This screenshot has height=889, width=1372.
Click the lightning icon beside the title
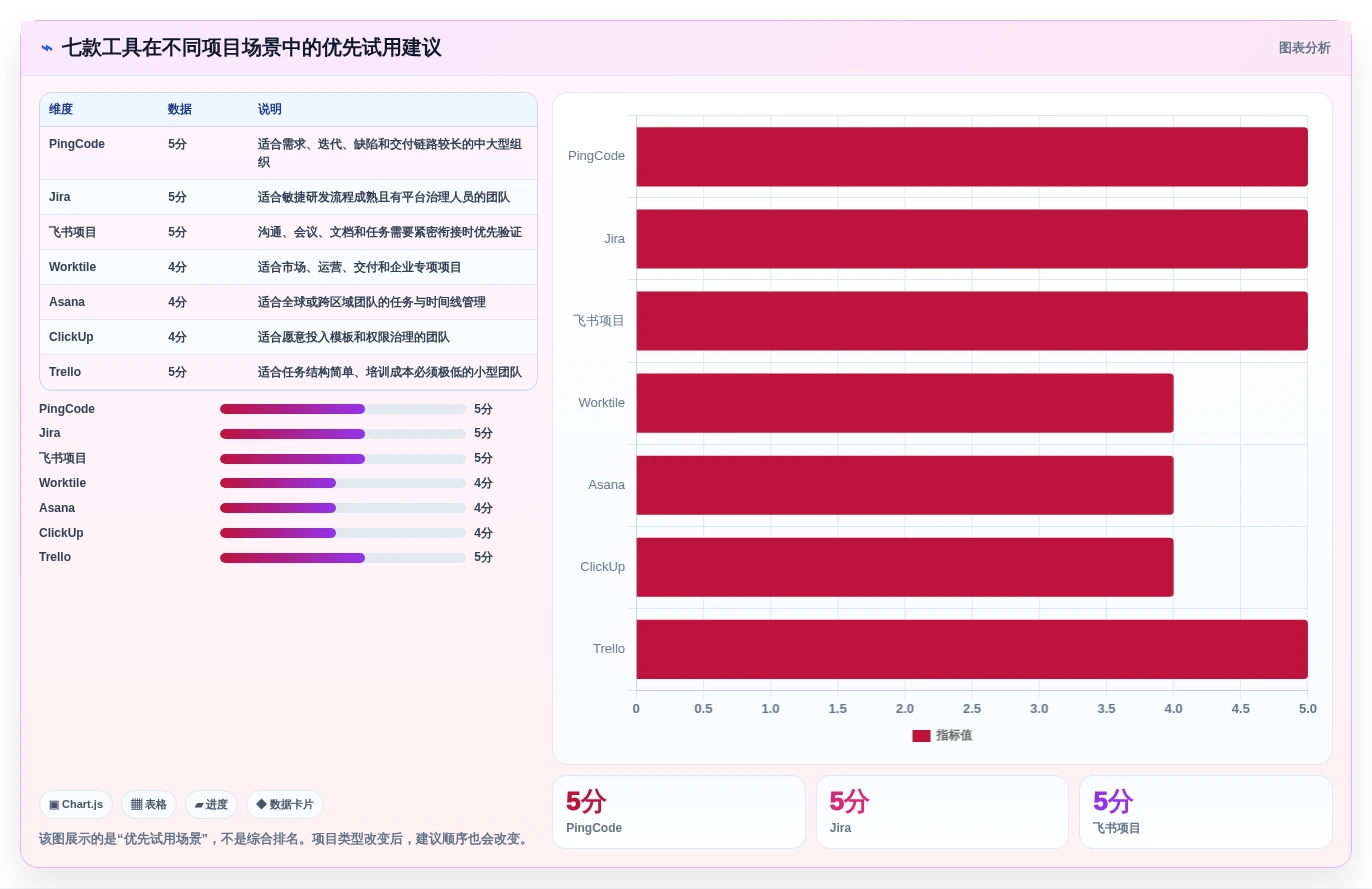point(47,48)
